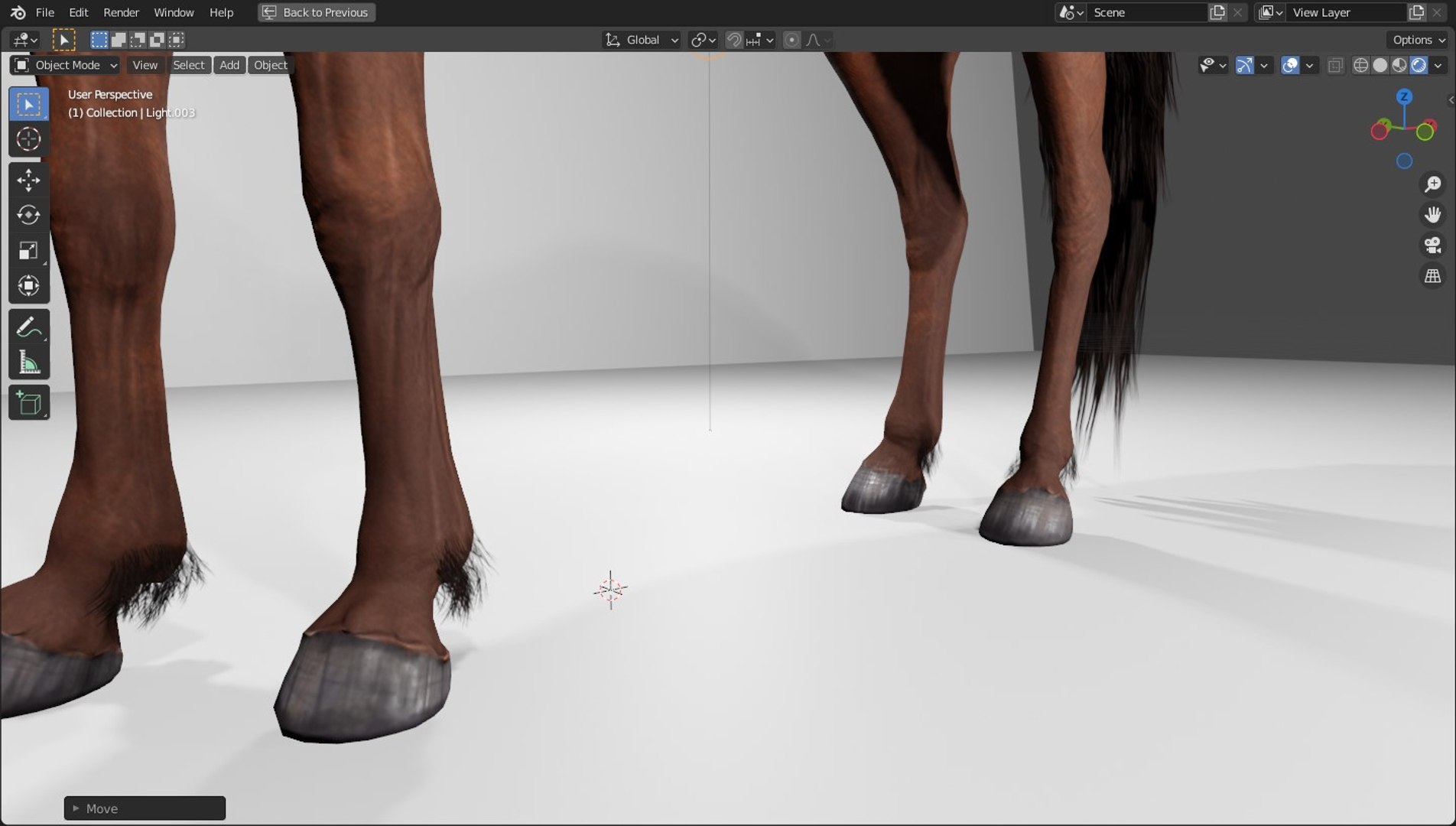Switch to rendered viewport shading

click(x=1419, y=65)
